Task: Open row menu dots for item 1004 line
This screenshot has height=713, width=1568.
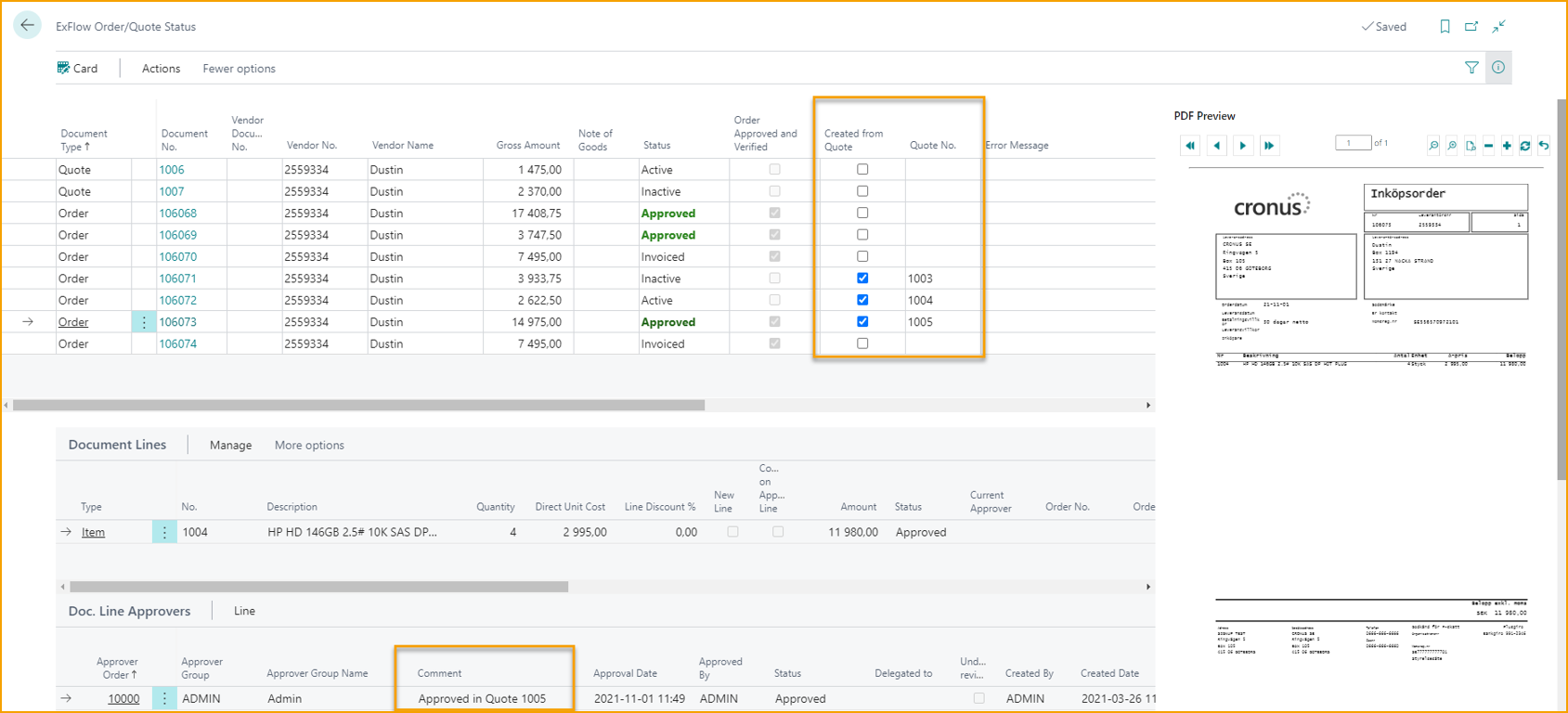Action: 164,532
